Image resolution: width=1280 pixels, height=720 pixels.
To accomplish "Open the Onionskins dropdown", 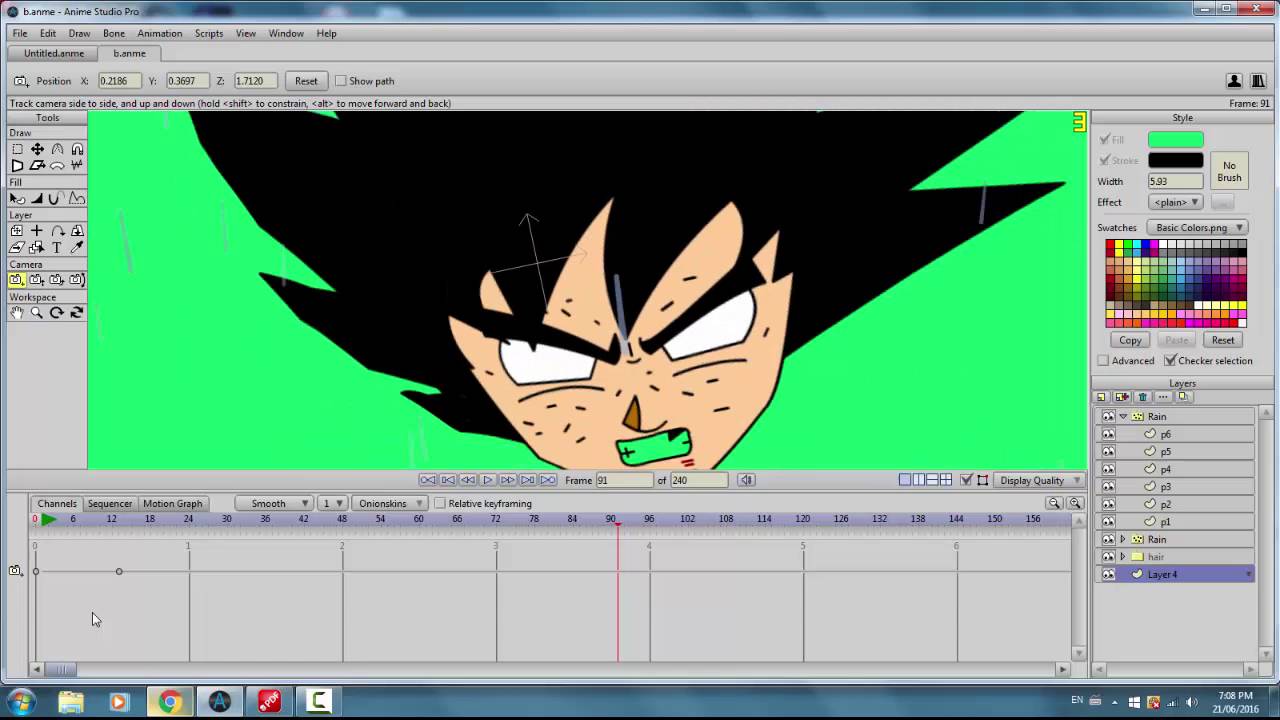I will (390, 503).
